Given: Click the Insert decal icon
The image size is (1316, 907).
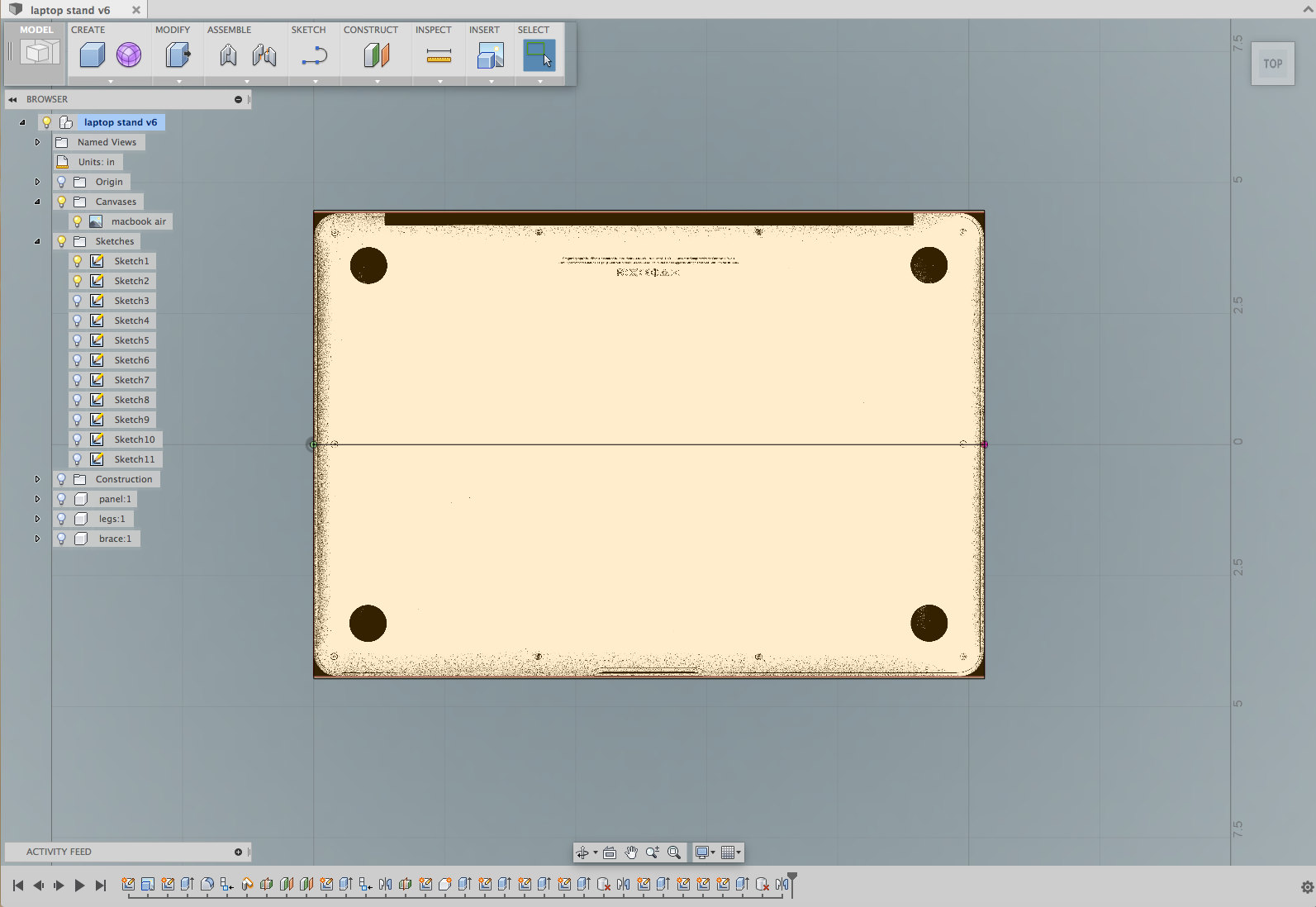Looking at the screenshot, I should coord(490,55).
